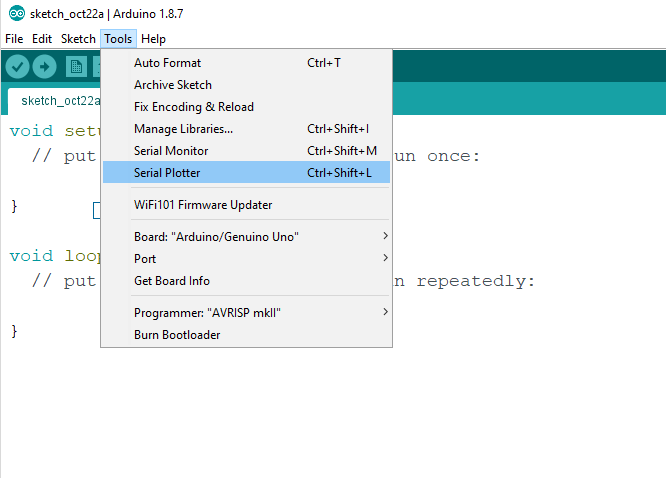Close the open Tools menu

[118, 39]
